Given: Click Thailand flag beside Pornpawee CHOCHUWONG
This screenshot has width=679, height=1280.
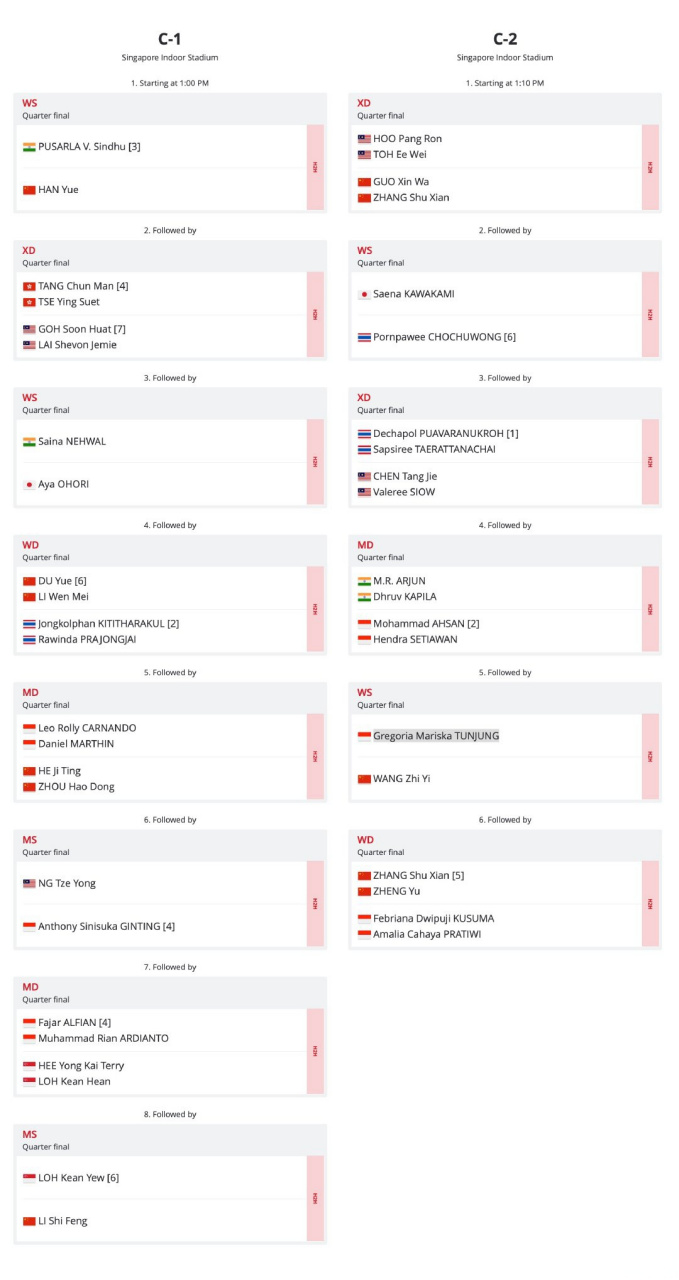Looking at the screenshot, I should click(x=364, y=337).
